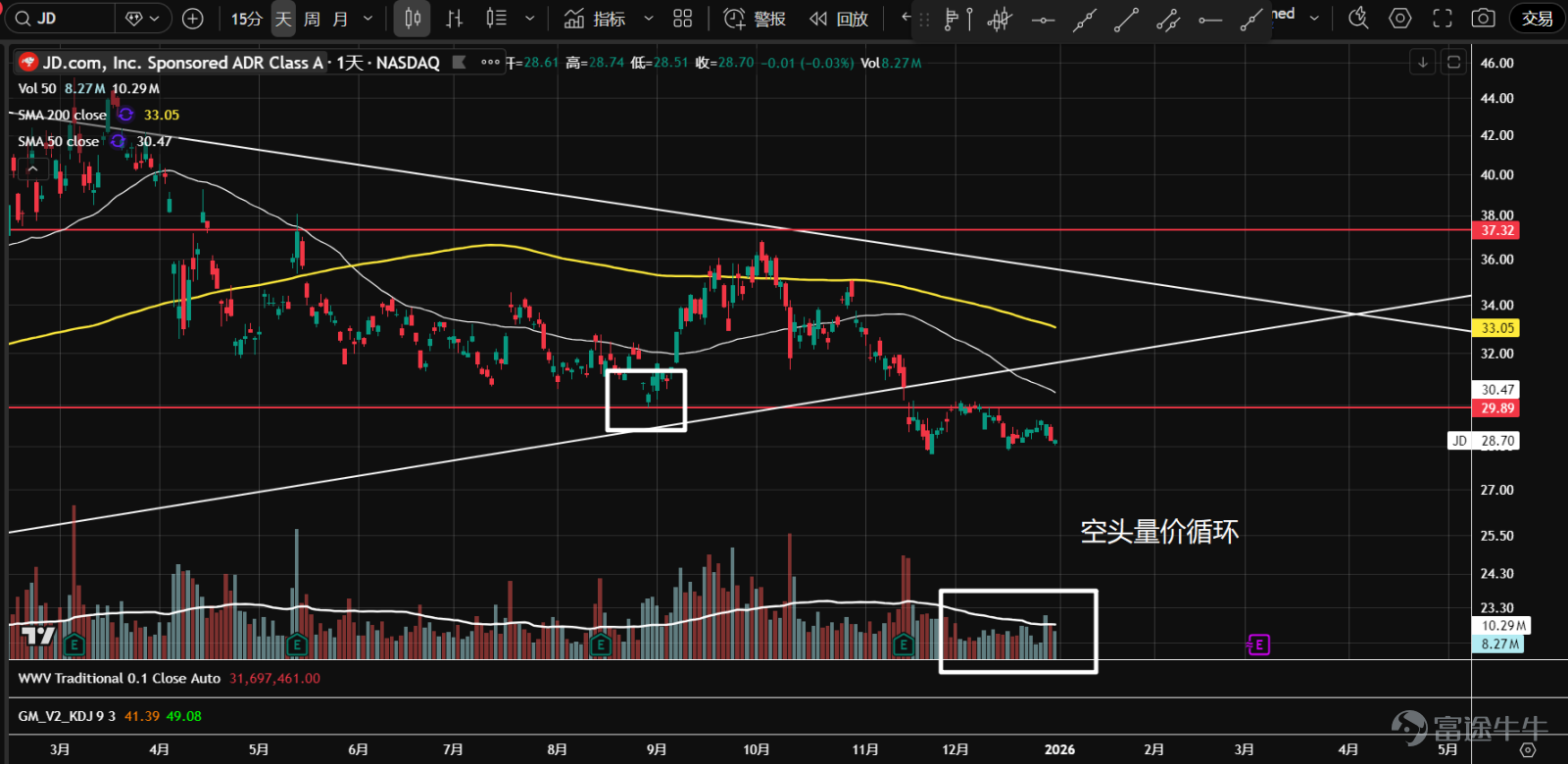Select the SMA 50 close indicator legend
1568x764 pixels.
coord(58,141)
